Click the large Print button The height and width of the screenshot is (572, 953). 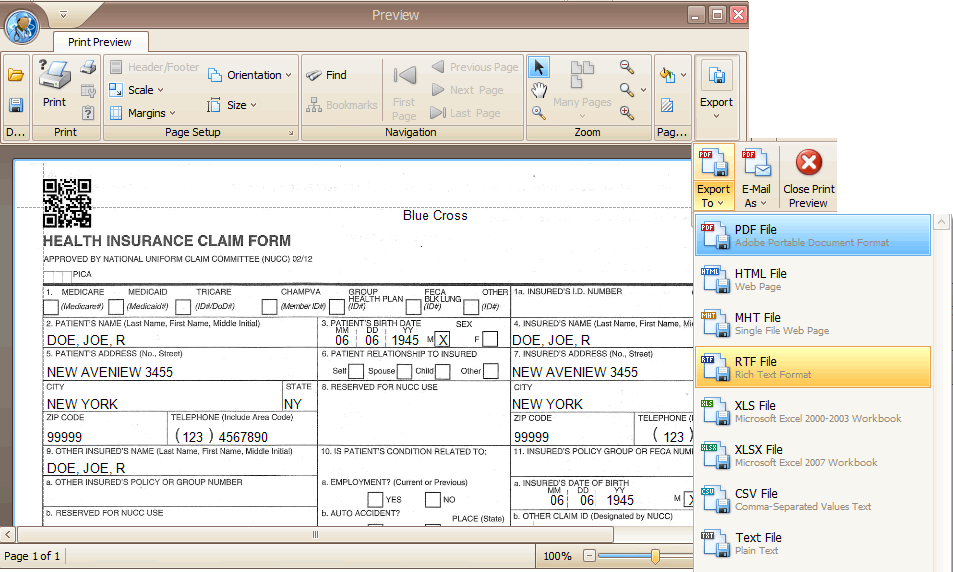coord(55,84)
